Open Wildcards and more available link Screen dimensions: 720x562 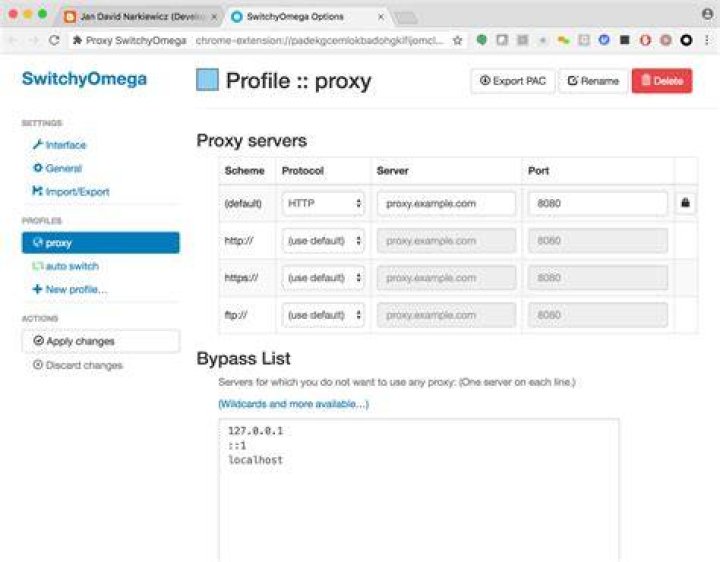coord(293,404)
